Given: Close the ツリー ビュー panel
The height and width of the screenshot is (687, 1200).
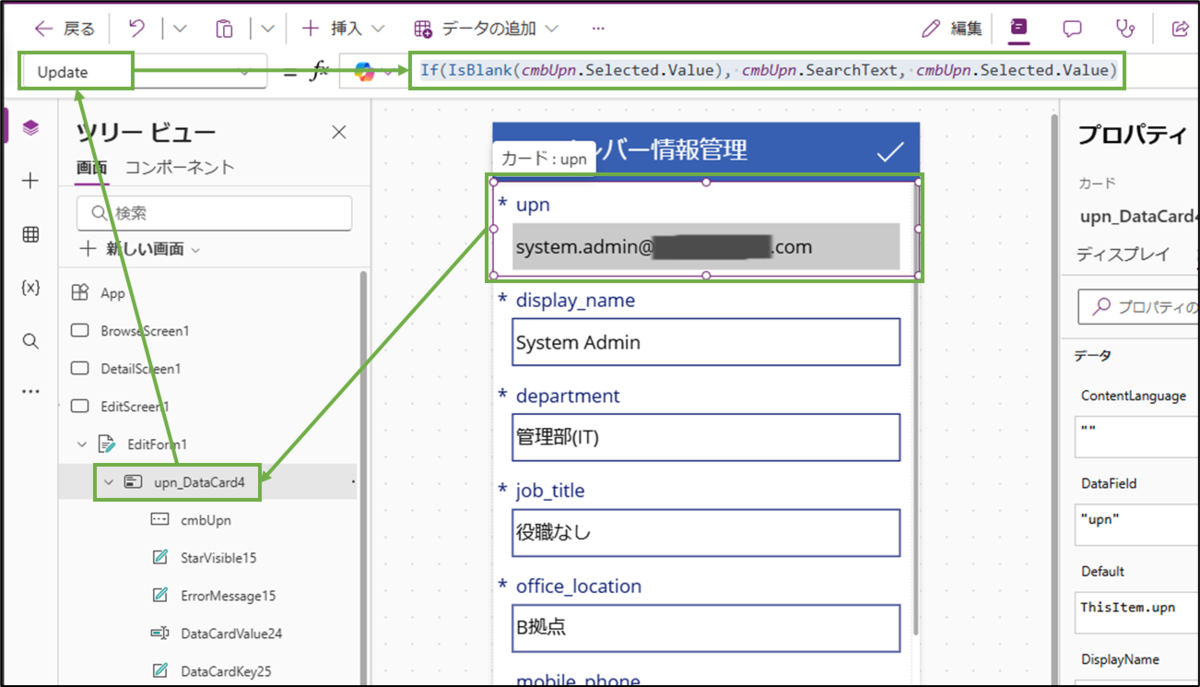Looking at the screenshot, I should click(x=339, y=132).
